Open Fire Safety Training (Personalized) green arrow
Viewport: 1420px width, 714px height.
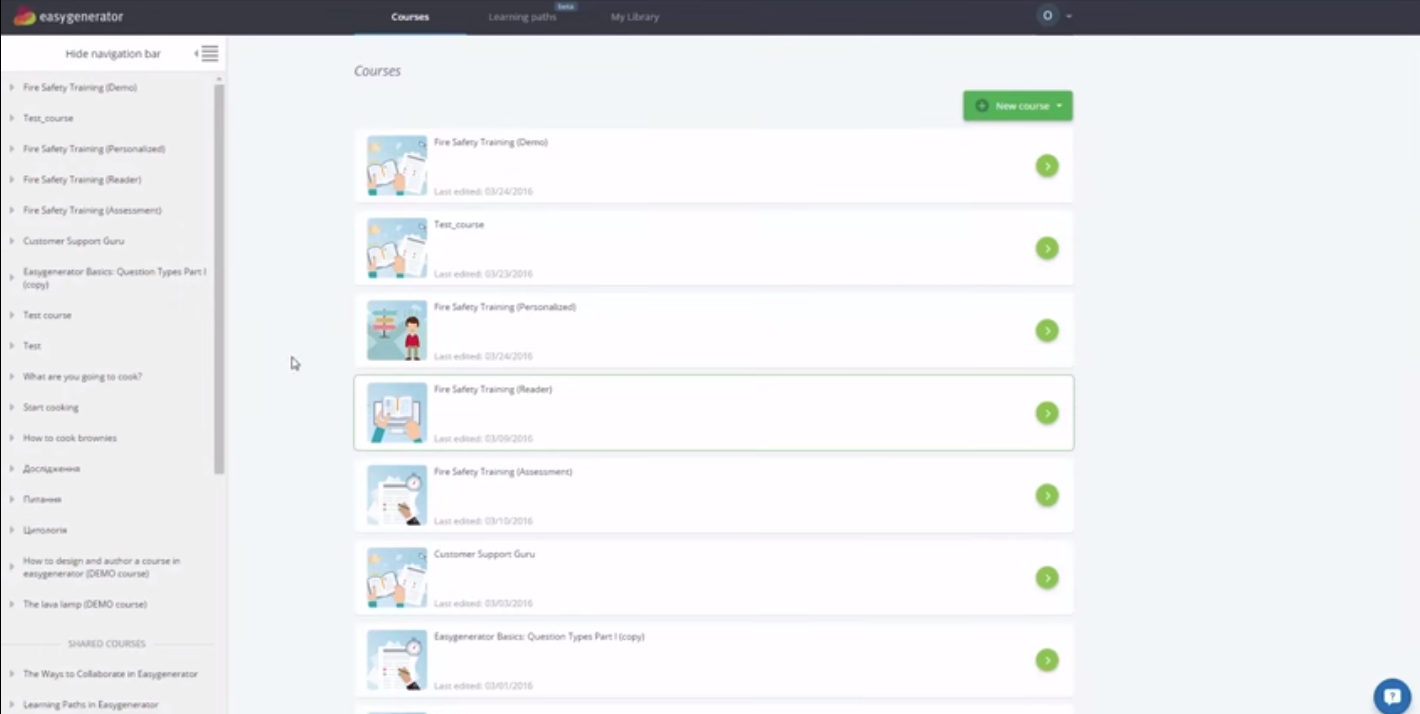click(1047, 331)
